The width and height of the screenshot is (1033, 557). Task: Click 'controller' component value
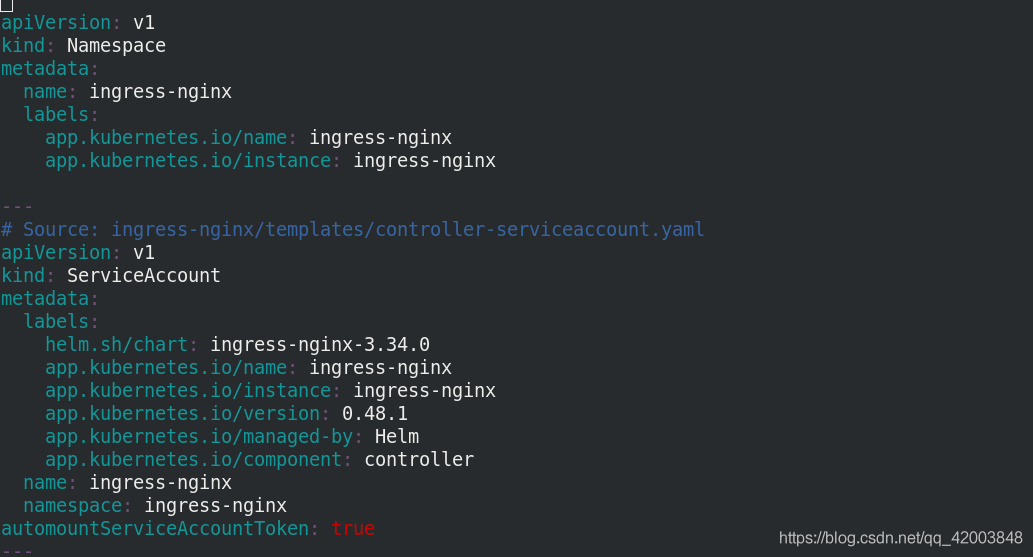[x=419, y=459]
